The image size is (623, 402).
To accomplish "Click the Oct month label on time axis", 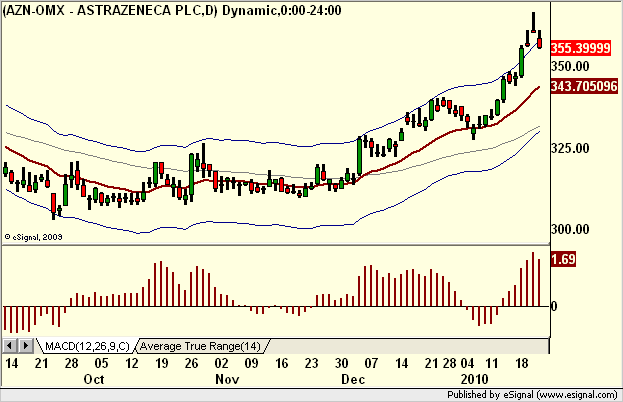I will [x=94, y=379].
